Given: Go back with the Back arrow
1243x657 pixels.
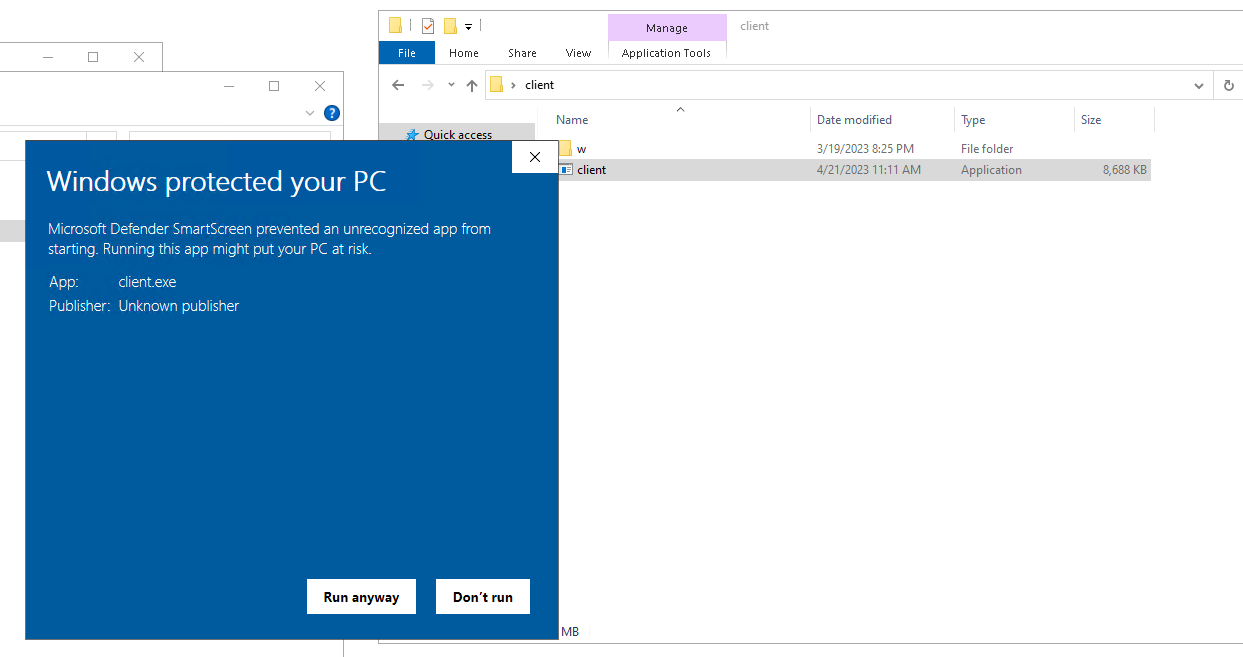Looking at the screenshot, I should 398,85.
